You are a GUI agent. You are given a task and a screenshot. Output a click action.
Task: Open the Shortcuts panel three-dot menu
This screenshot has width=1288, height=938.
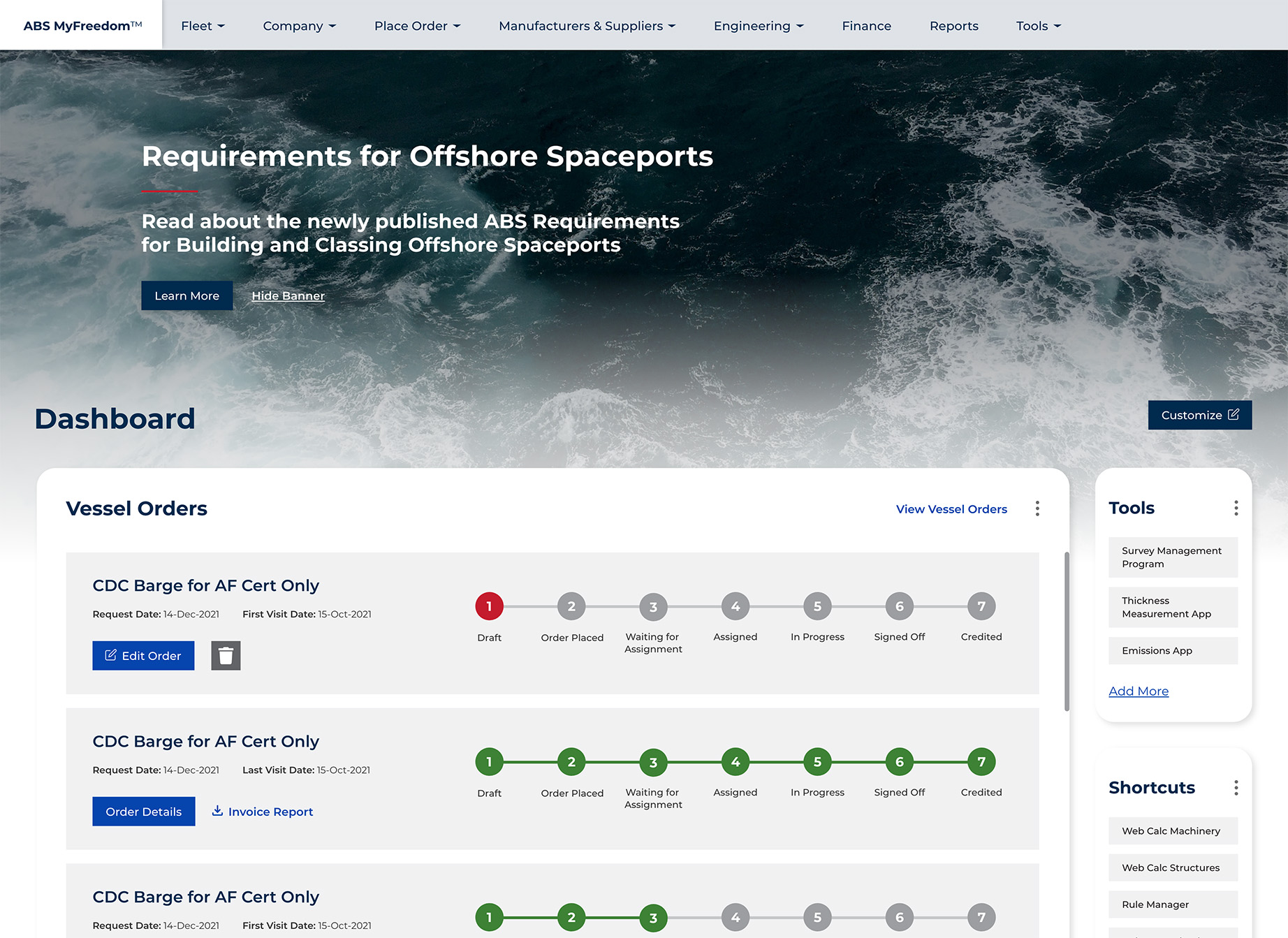click(1236, 788)
